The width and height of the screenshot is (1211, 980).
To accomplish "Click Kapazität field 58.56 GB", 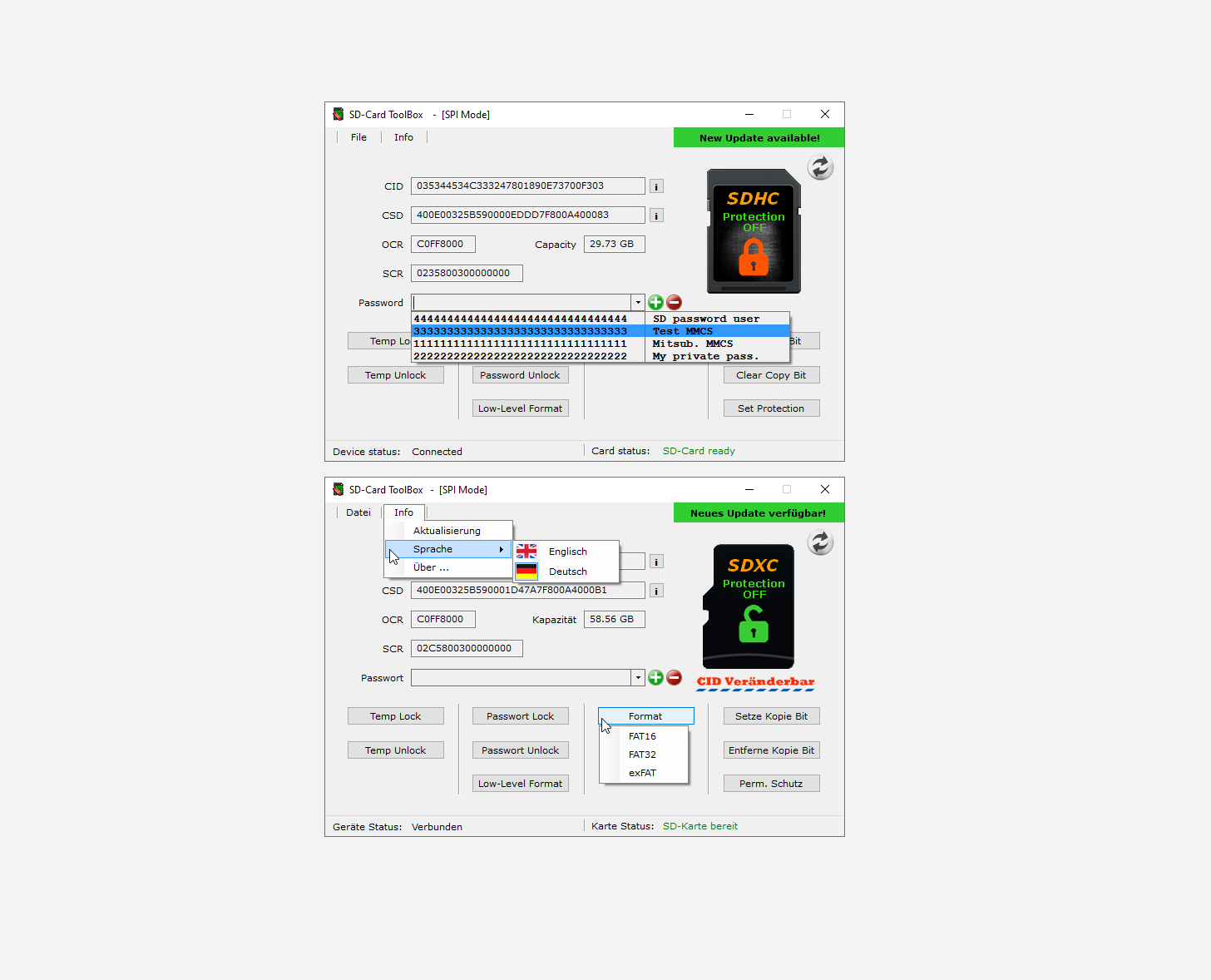I will (615, 619).
